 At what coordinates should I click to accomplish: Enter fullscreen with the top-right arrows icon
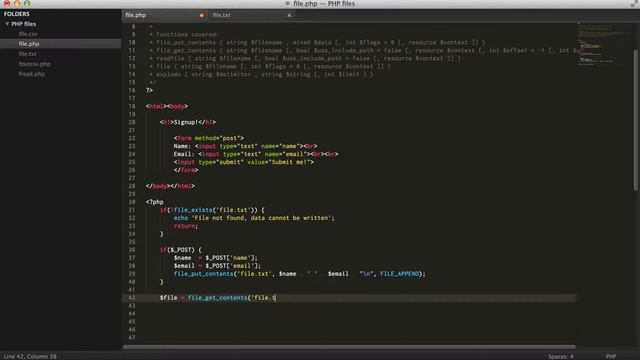(x=635, y=4)
